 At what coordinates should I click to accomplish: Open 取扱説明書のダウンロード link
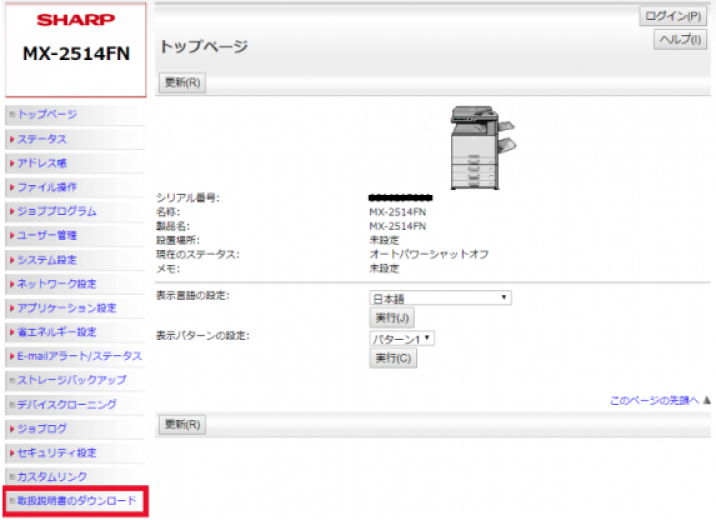pos(76,500)
